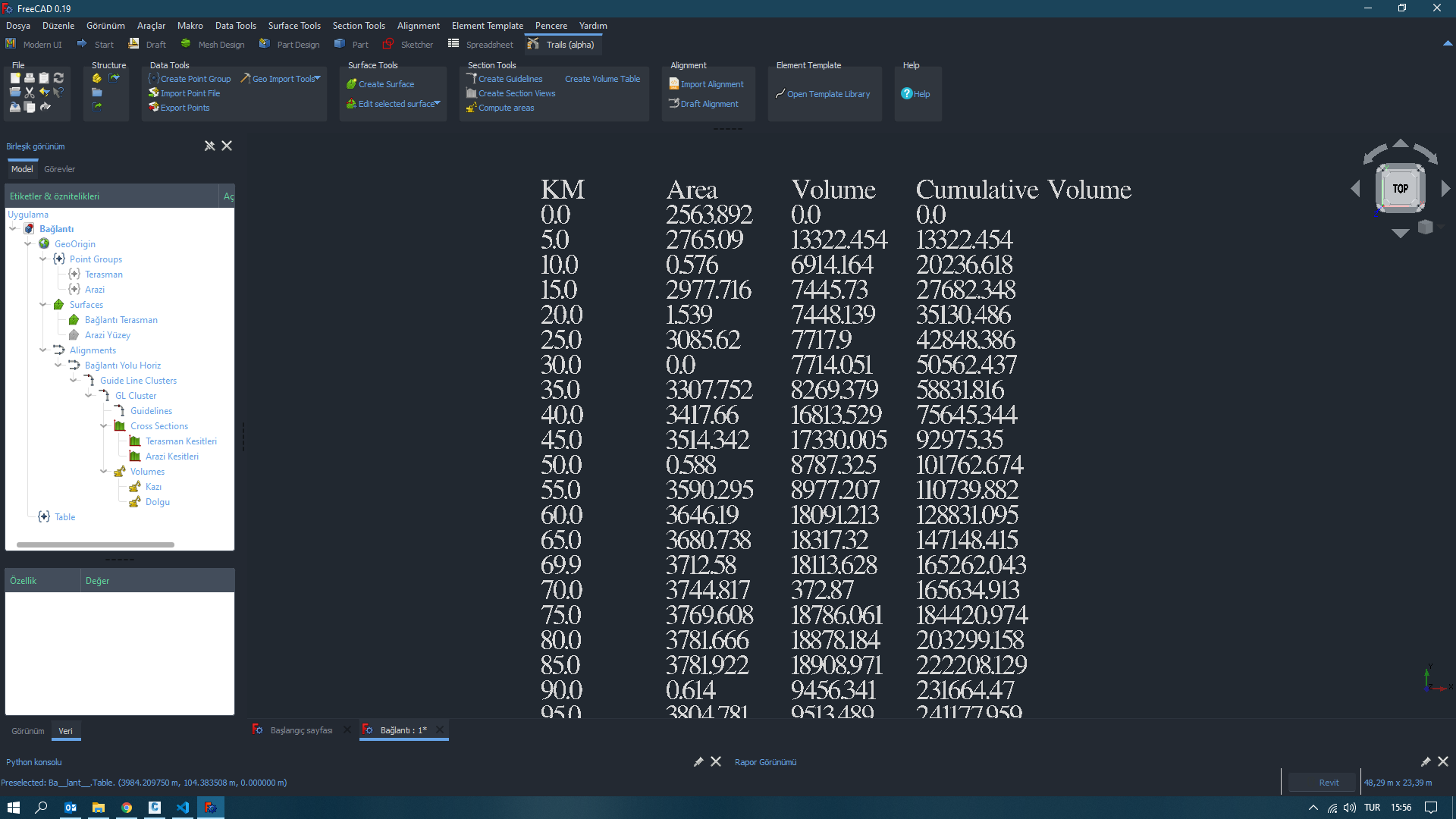1456x819 pixels.
Task: Open the Section Tools menu
Action: (358, 26)
